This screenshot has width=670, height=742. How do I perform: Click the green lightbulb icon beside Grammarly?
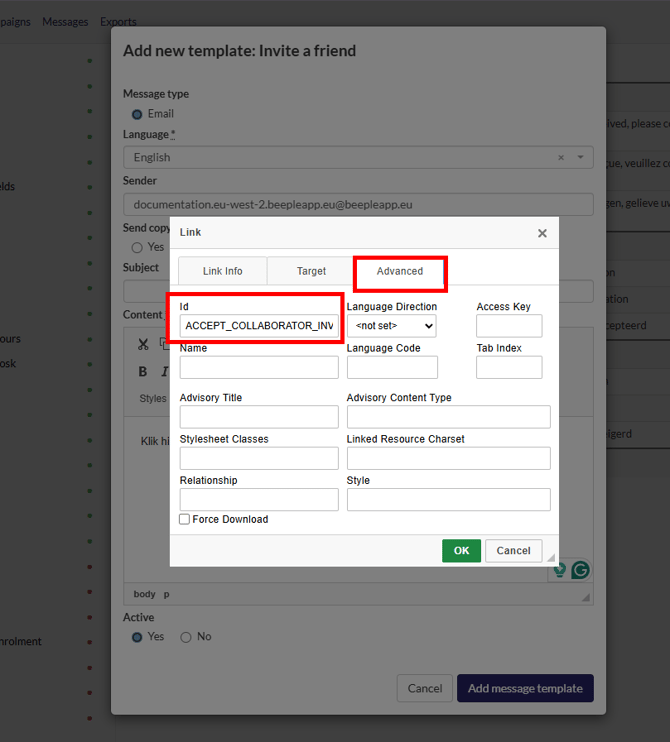[x=560, y=570]
